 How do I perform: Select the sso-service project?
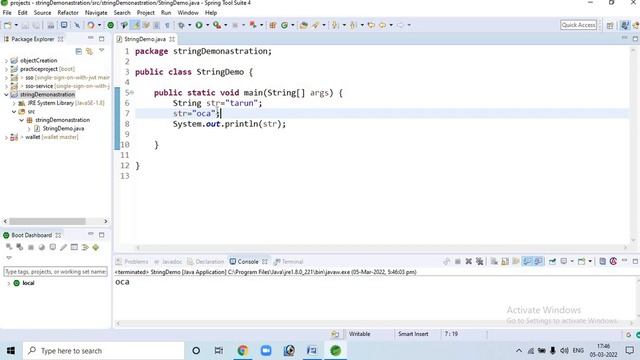39,86
